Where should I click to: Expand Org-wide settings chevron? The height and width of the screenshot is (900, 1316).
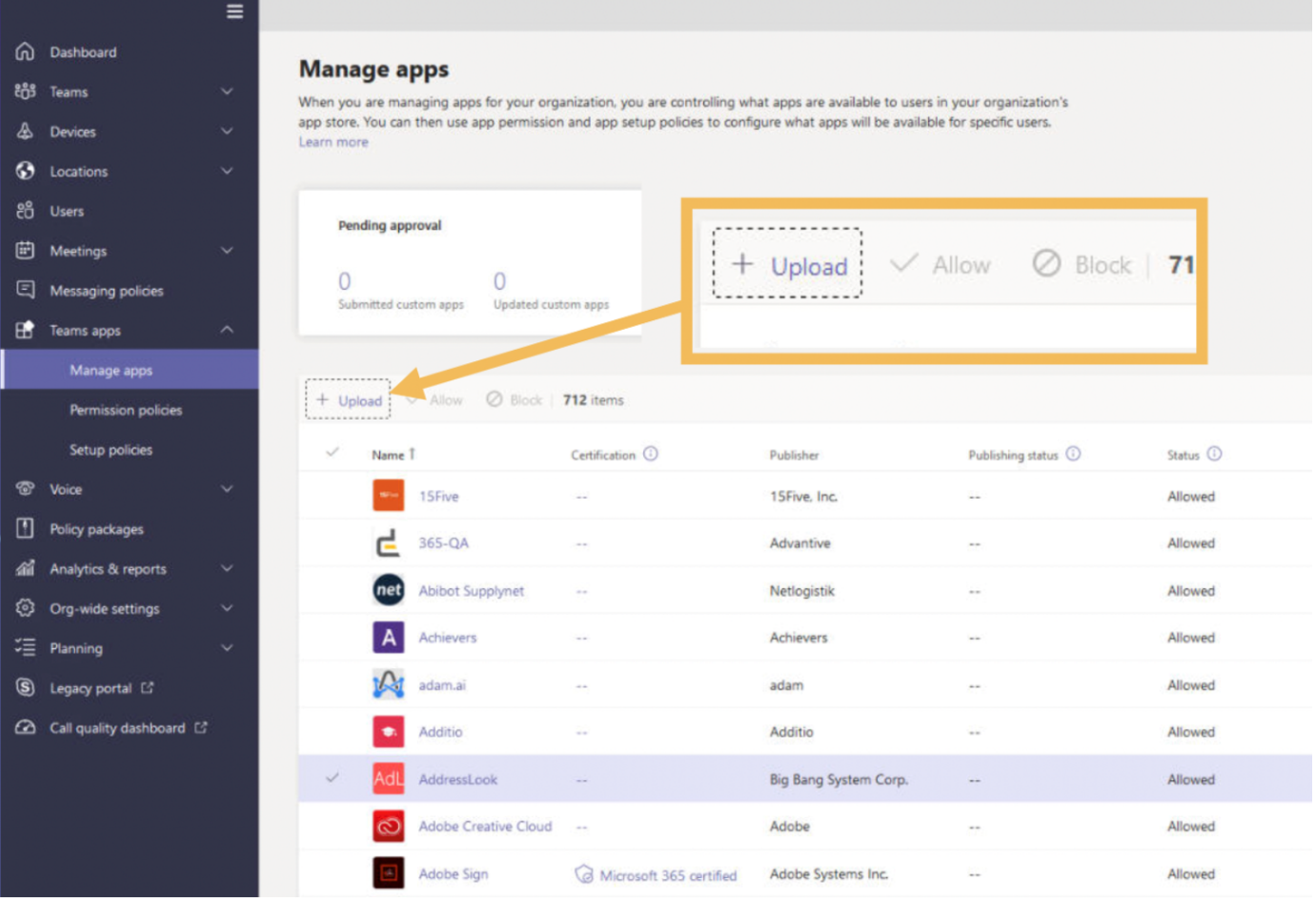[227, 608]
